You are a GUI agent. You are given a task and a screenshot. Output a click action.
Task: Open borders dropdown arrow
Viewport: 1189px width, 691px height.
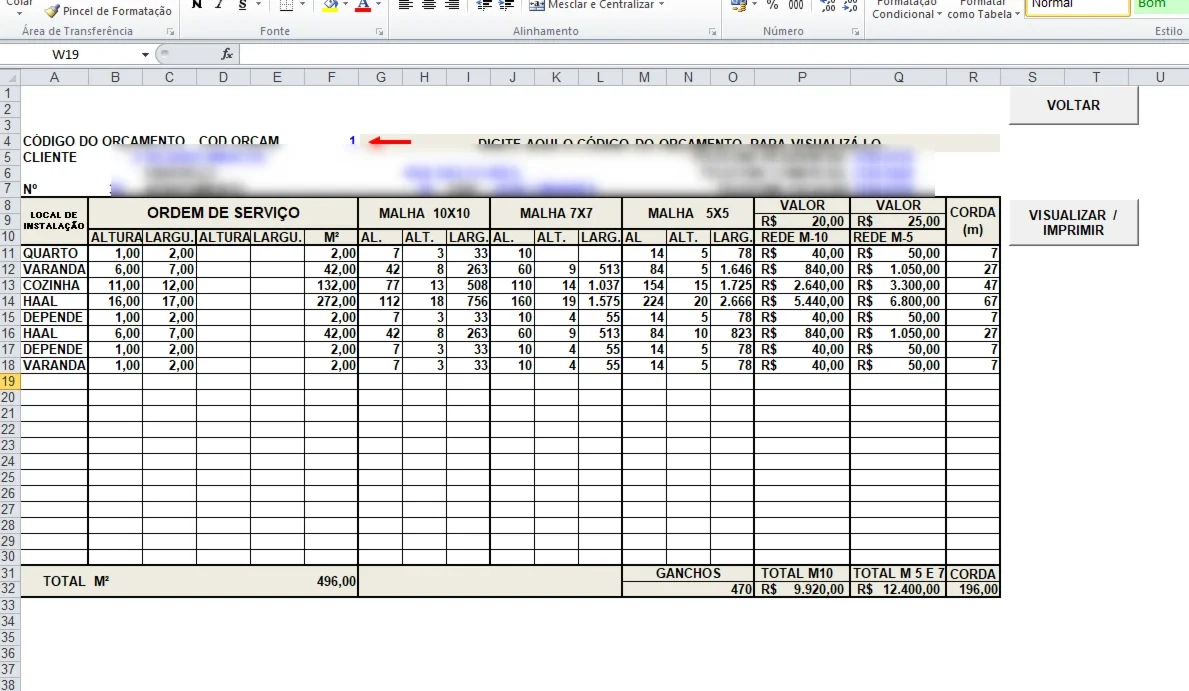(x=303, y=5)
